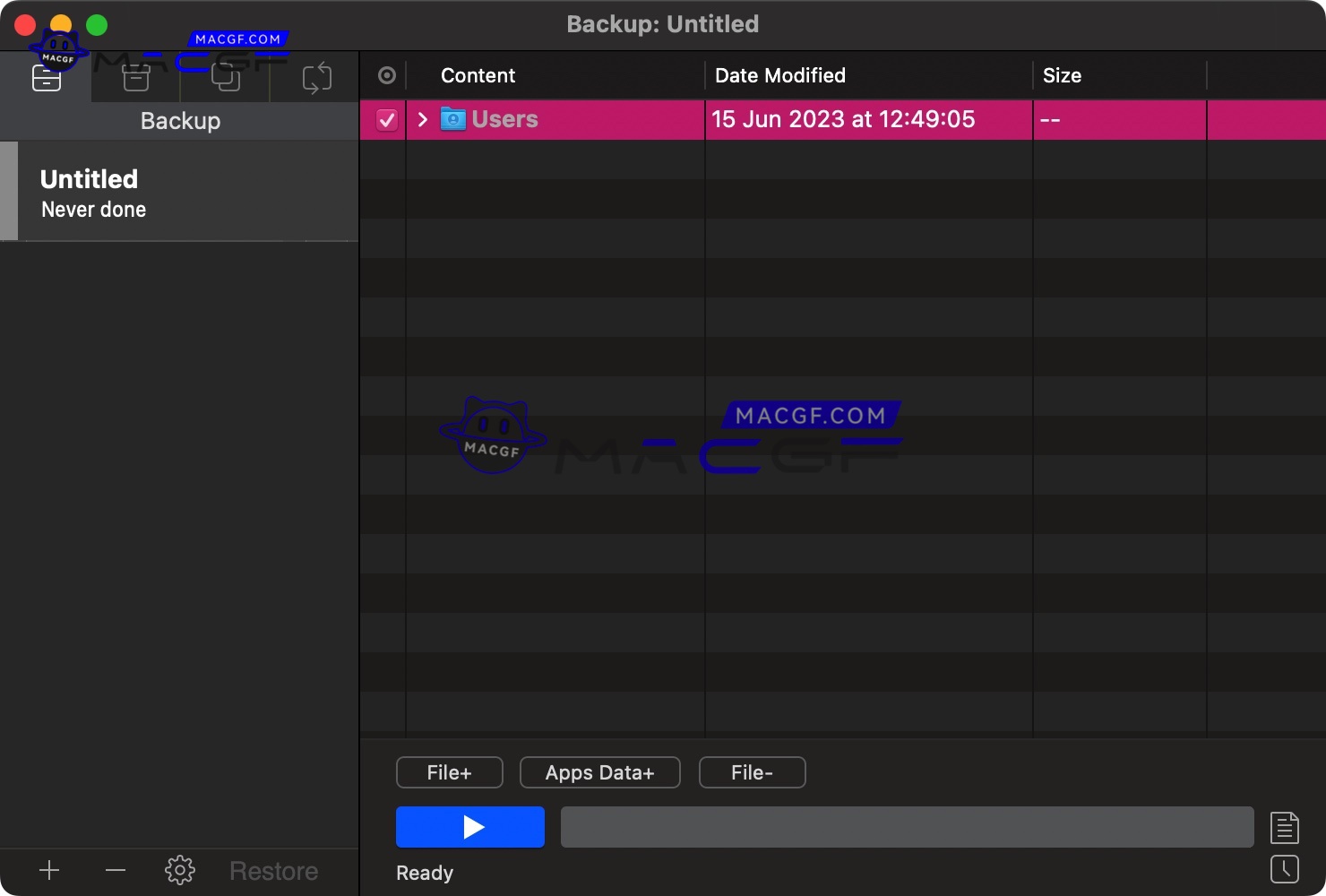The width and height of the screenshot is (1326, 896).
Task: Switch to the Clone mode tab
Action: [226, 77]
